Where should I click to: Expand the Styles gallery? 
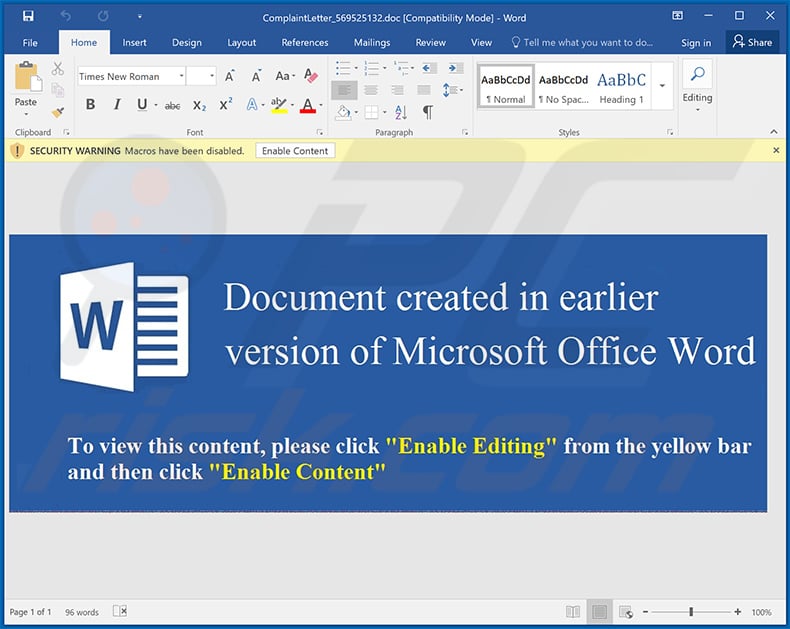pos(662,86)
